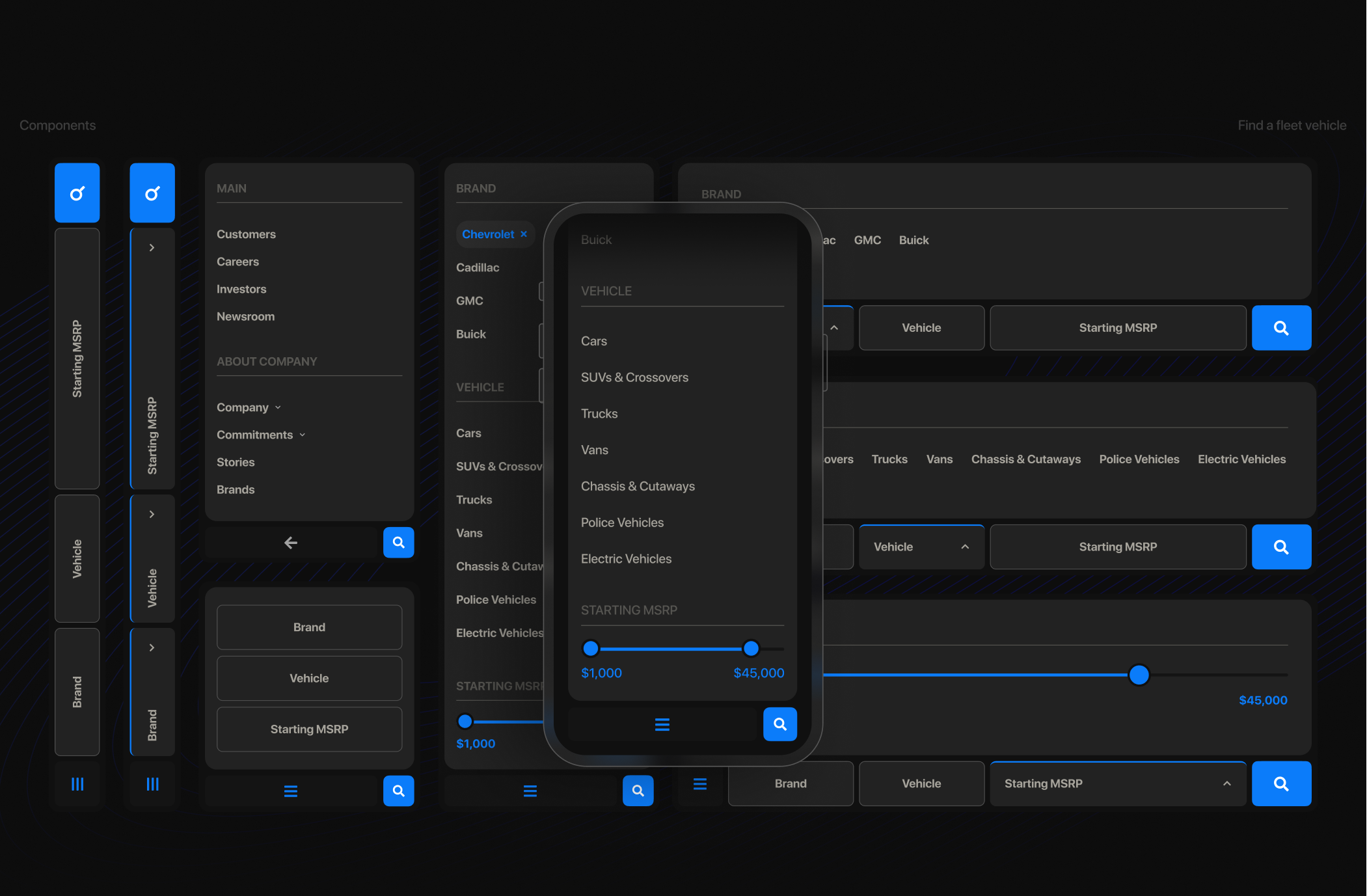Collapse the open Starting MSRP dropdown
Viewport: 1367px width, 896px height.
click(1226, 783)
